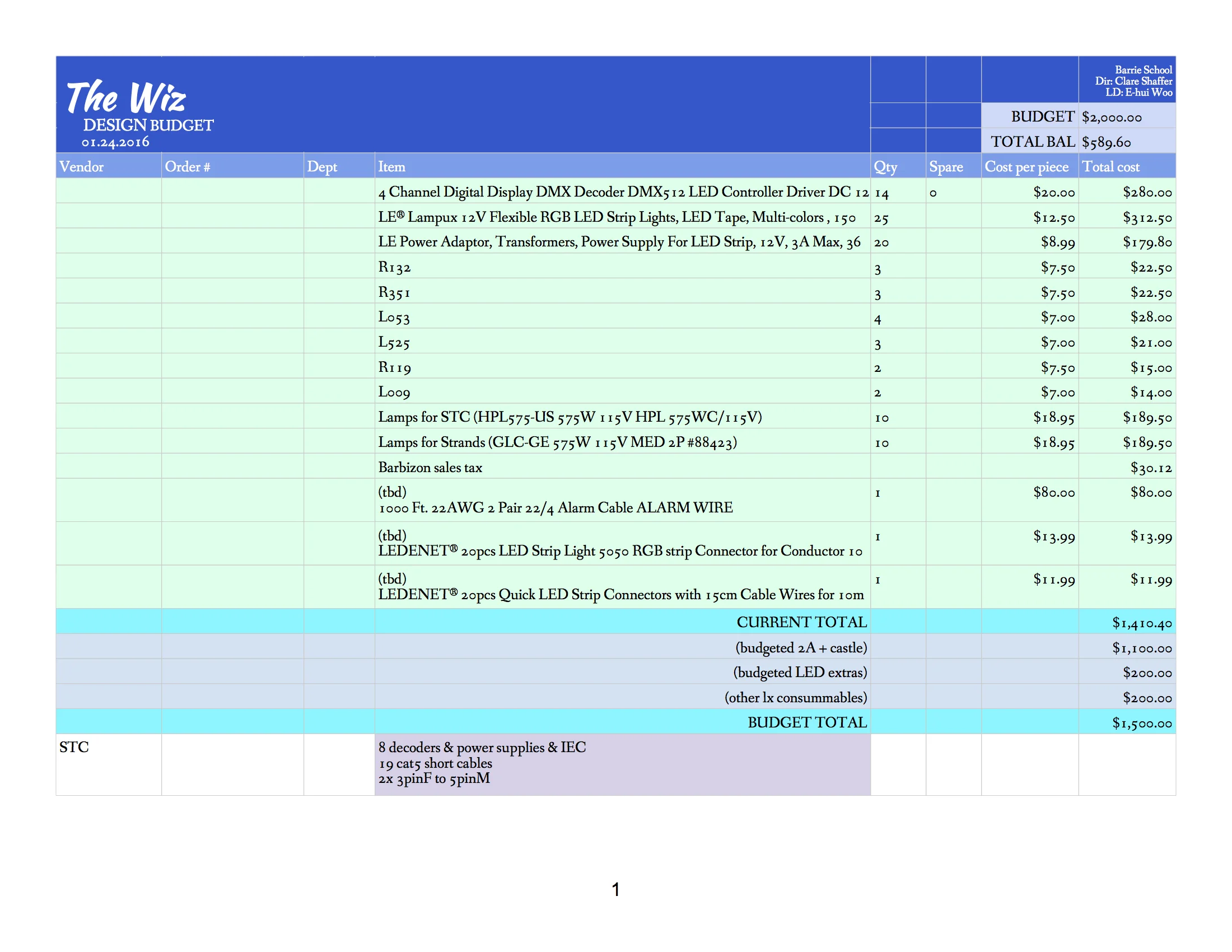
Task: Click the $1,410.40 current total value
Action: pos(1142,623)
